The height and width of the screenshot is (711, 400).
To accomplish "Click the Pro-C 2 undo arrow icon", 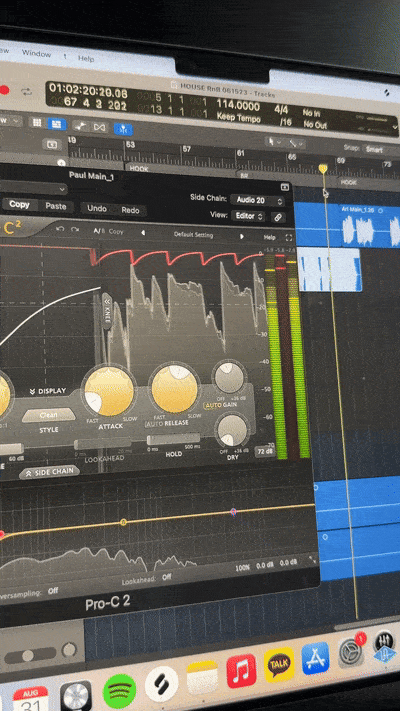I will tap(60, 229).
